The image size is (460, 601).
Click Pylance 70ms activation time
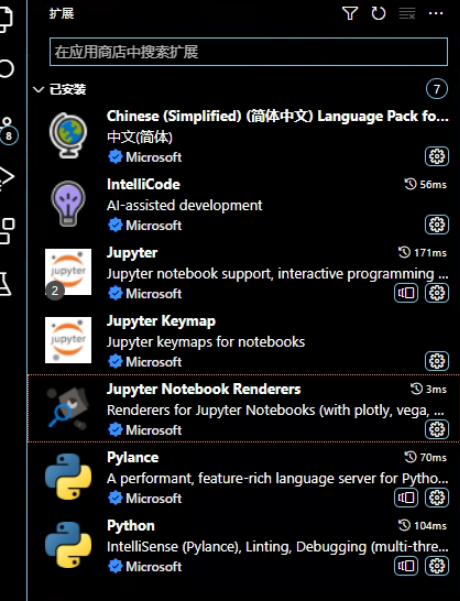coord(426,457)
